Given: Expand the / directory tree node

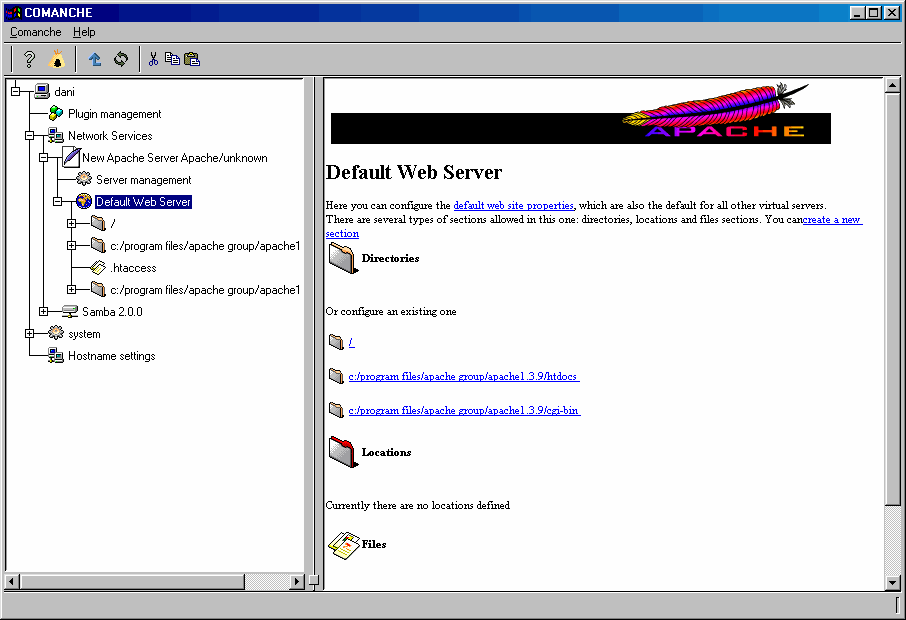Looking at the screenshot, I should pos(71,223).
